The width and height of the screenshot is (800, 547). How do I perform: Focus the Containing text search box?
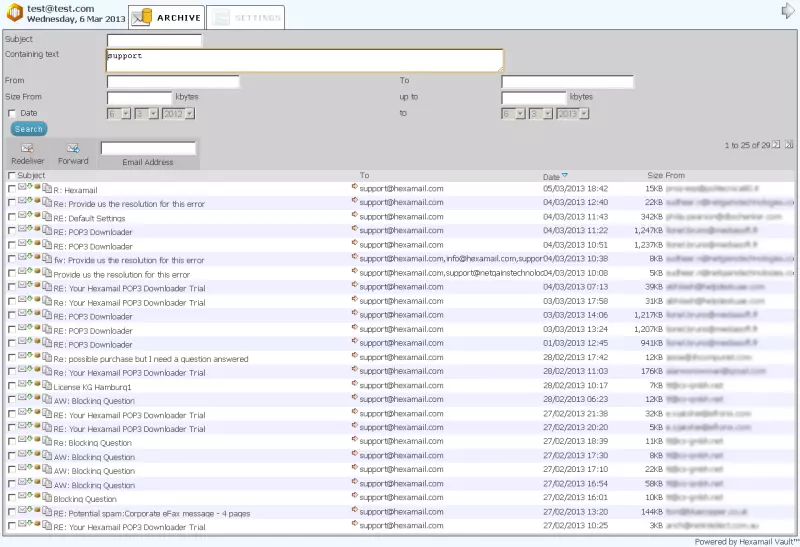click(x=304, y=60)
